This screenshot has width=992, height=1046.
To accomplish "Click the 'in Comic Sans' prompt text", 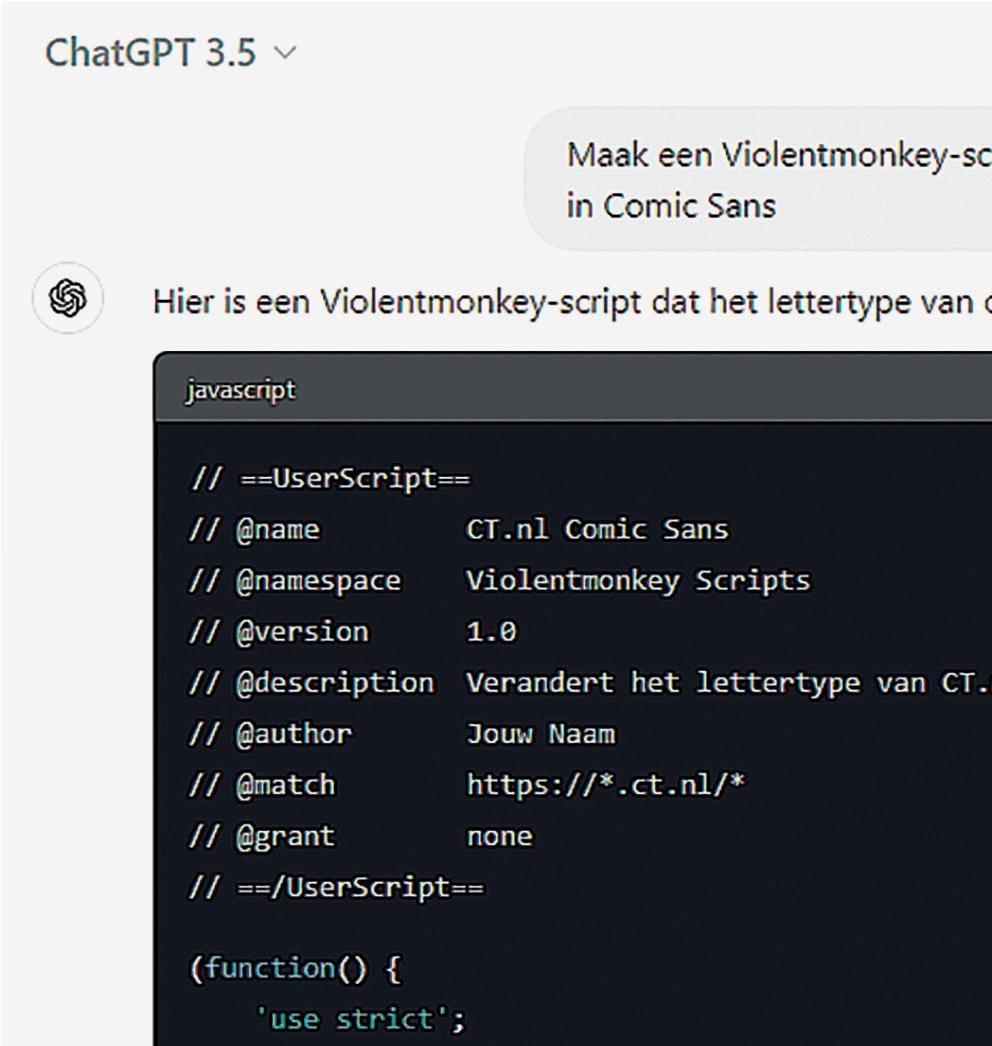I will pyautogui.click(x=671, y=206).
